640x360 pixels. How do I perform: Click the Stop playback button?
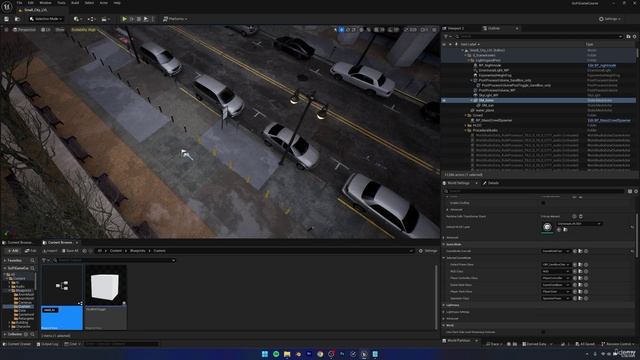[x=139, y=19]
